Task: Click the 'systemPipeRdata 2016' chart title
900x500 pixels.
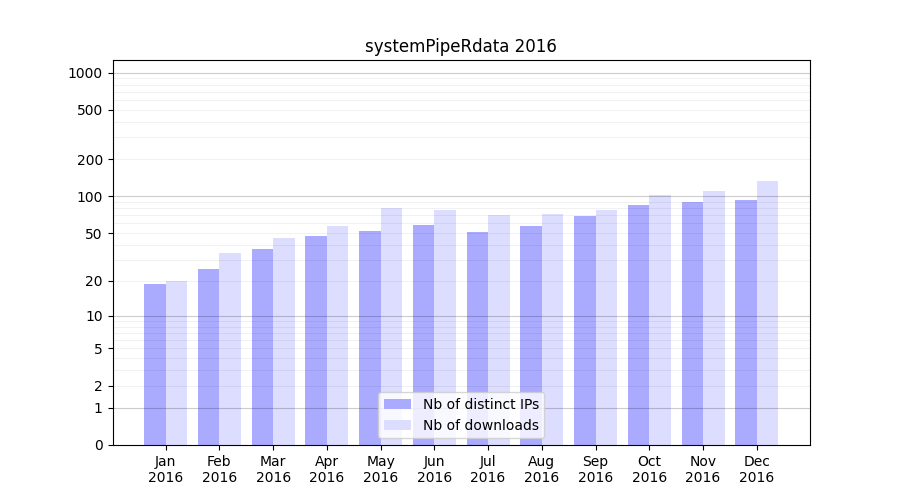Action: pos(460,46)
